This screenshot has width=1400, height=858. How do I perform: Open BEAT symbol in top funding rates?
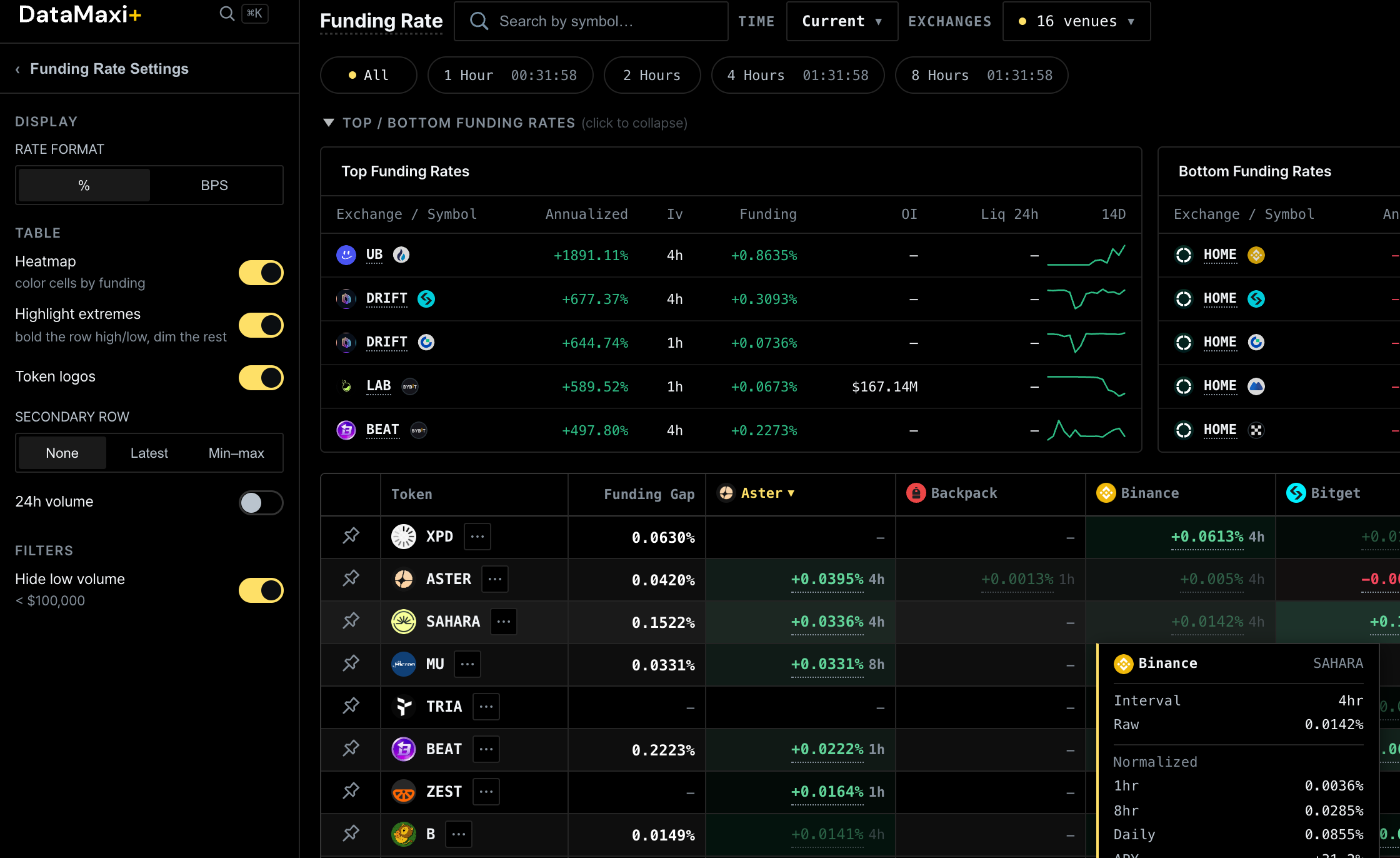click(x=382, y=430)
